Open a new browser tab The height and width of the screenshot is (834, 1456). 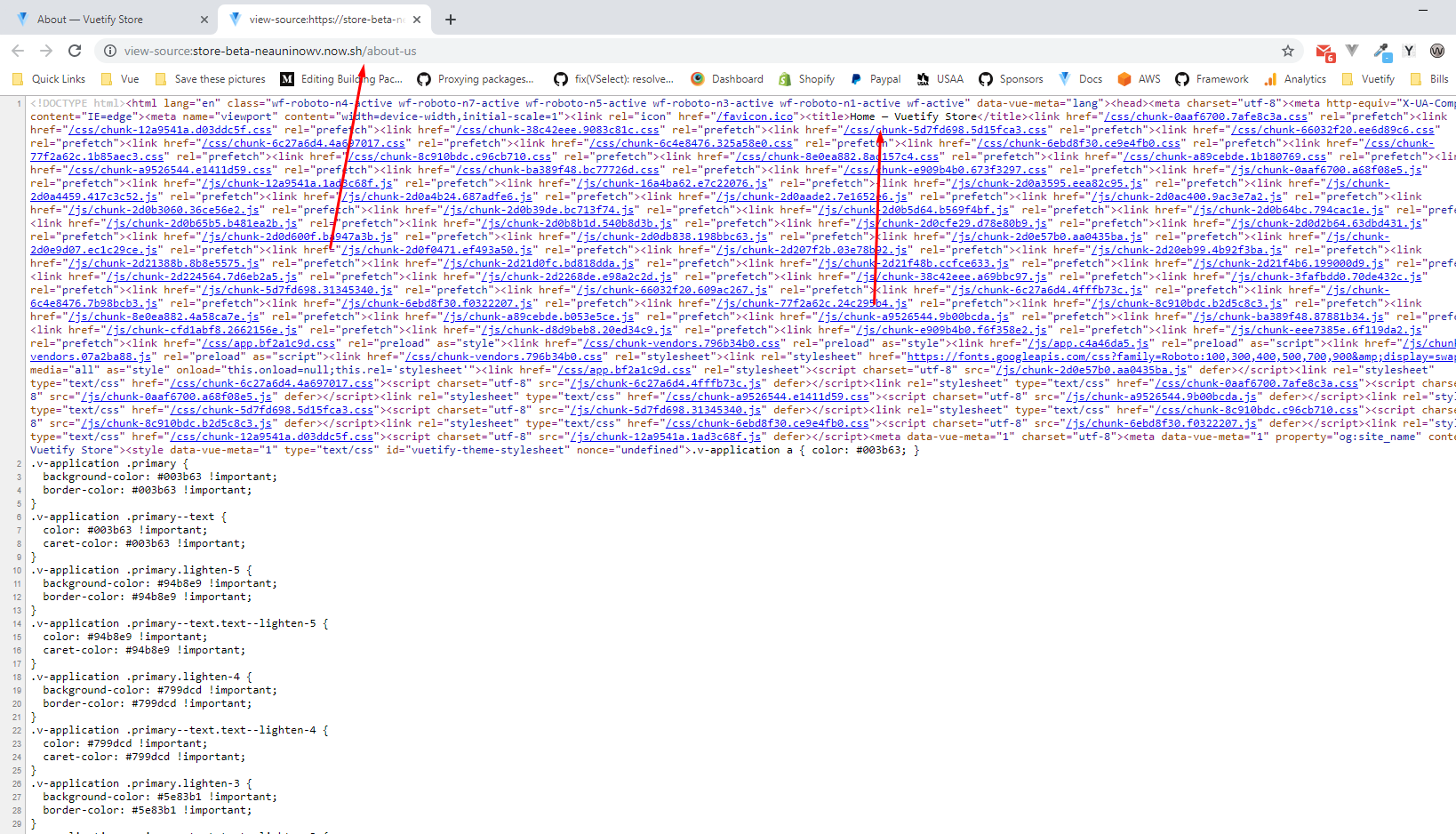click(x=451, y=19)
